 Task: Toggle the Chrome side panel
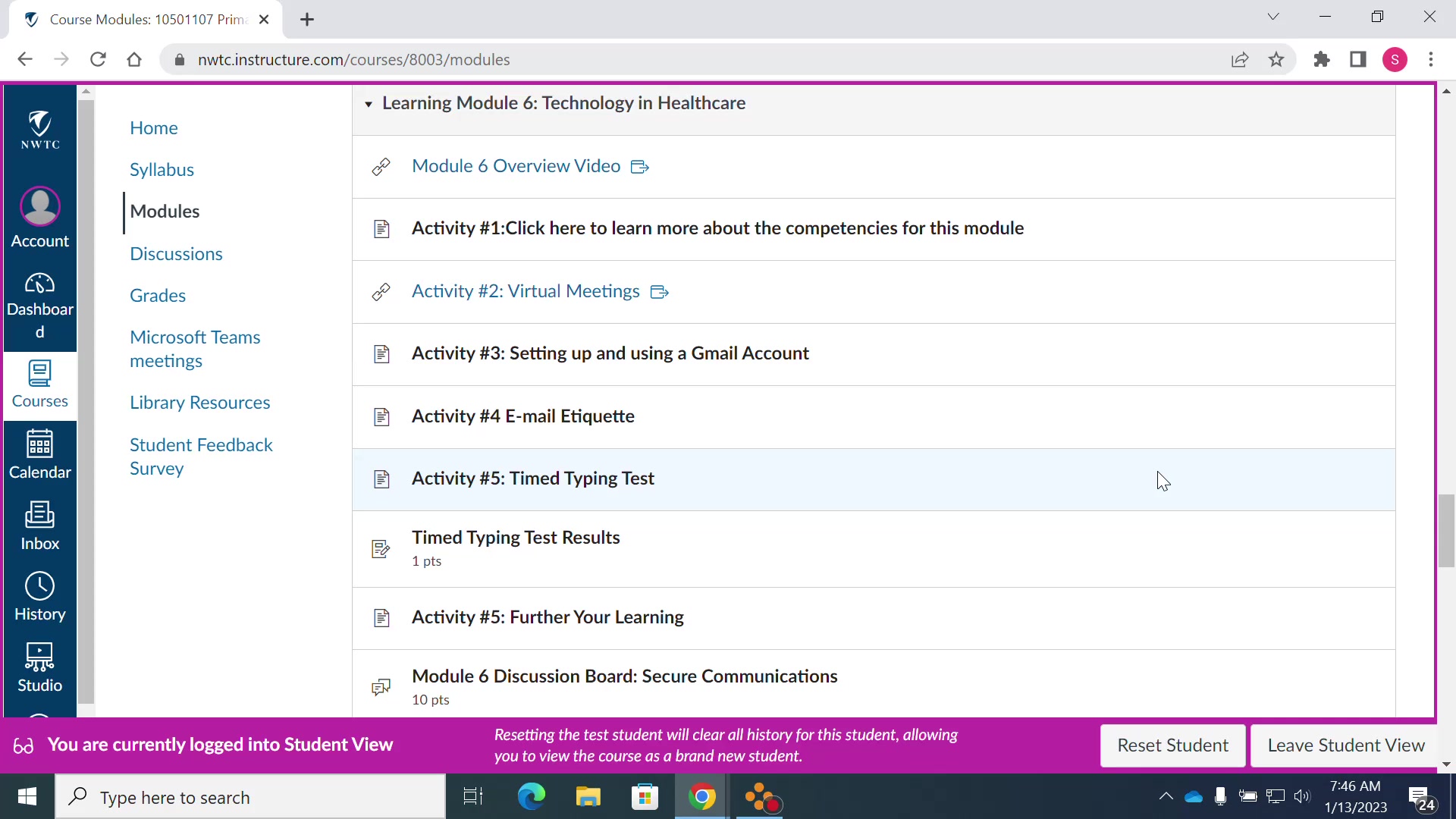[x=1358, y=59]
